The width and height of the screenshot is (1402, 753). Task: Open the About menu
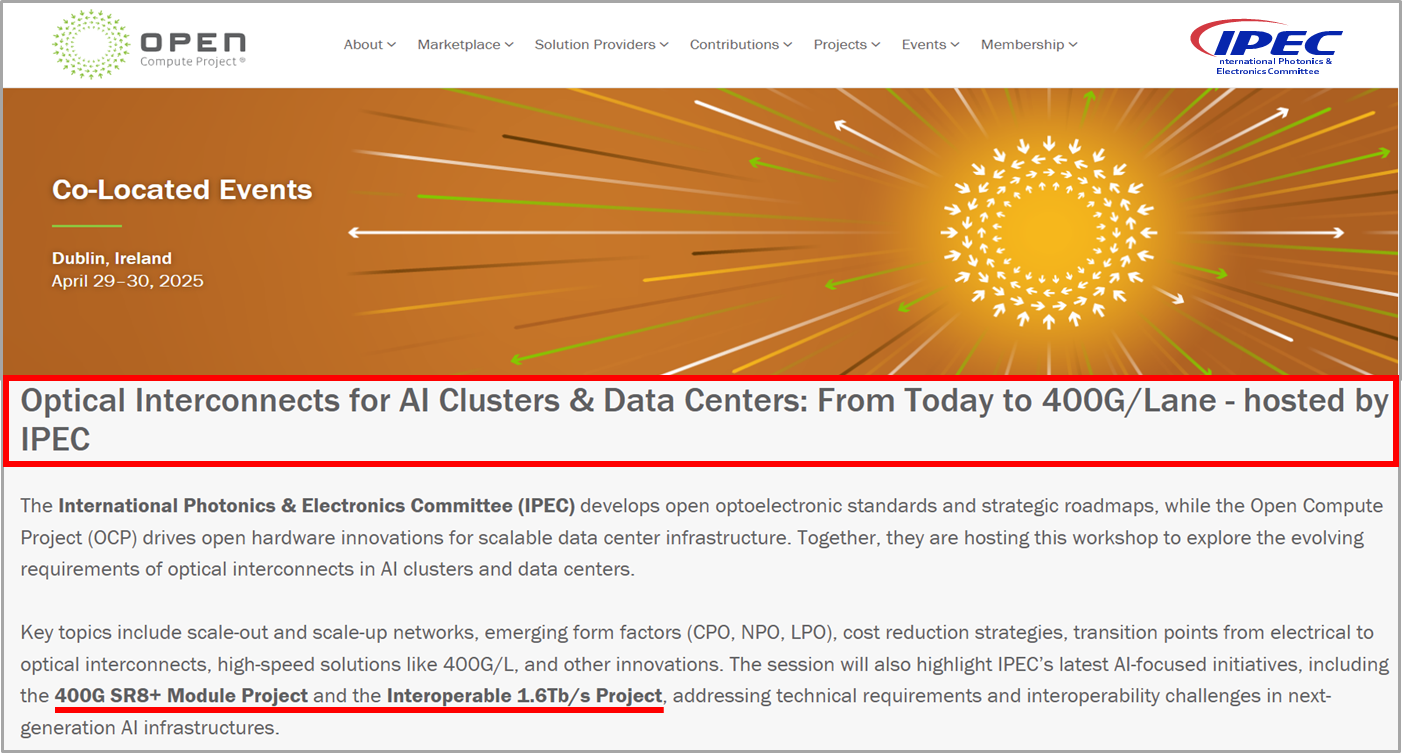coord(369,45)
